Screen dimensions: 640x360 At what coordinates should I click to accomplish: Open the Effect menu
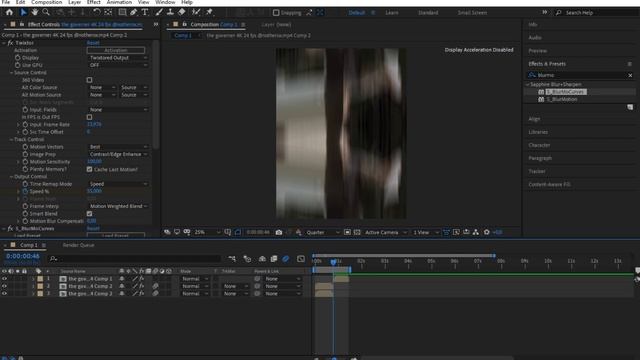(x=93, y=2)
